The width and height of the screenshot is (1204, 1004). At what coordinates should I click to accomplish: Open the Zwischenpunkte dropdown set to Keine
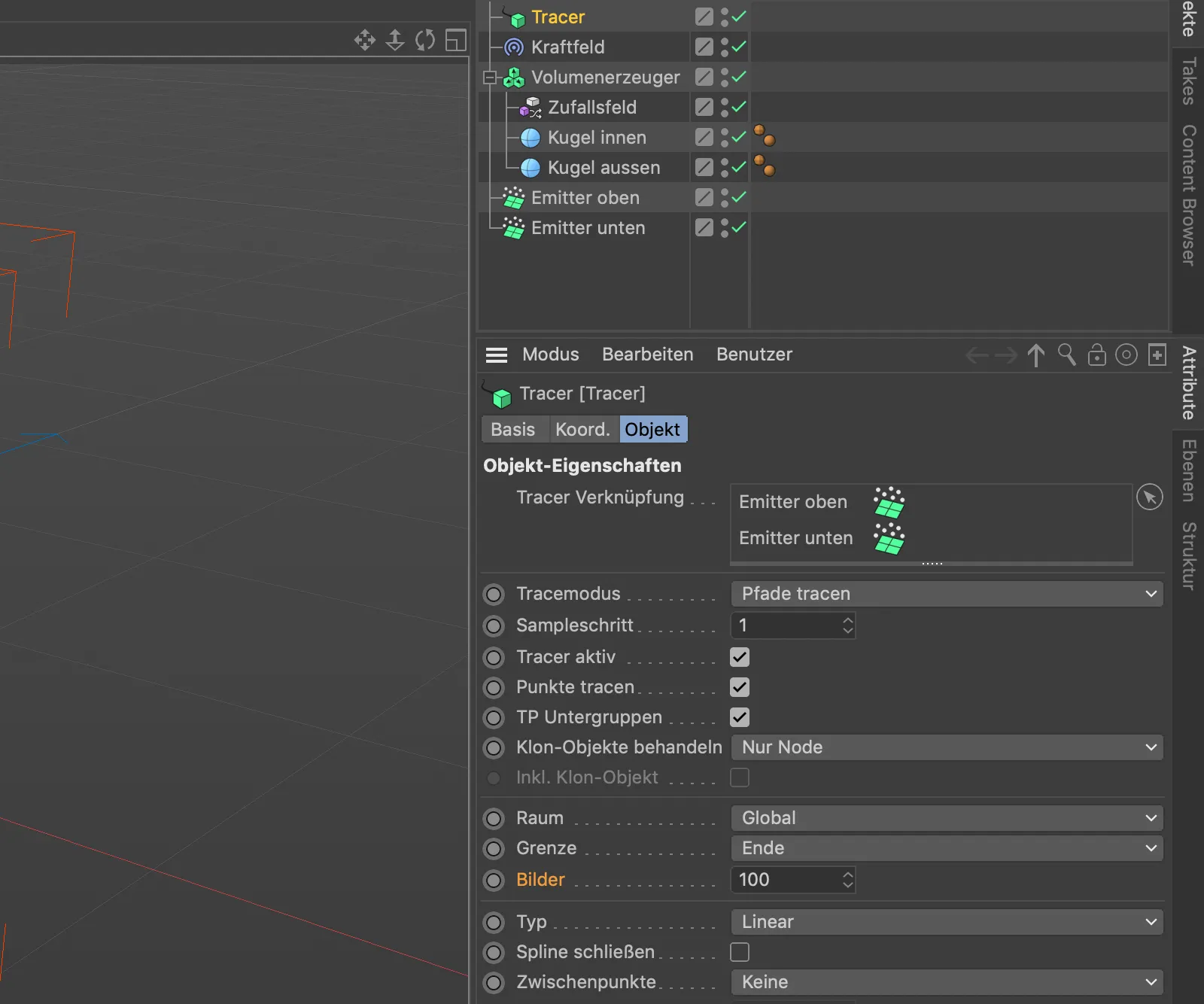(x=947, y=982)
